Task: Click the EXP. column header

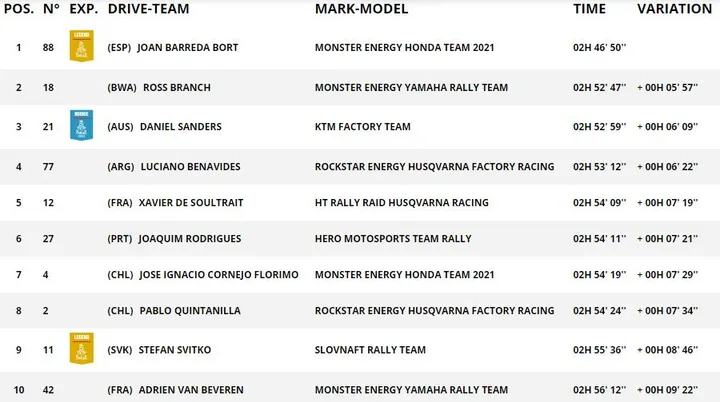Action: click(84, 9)
